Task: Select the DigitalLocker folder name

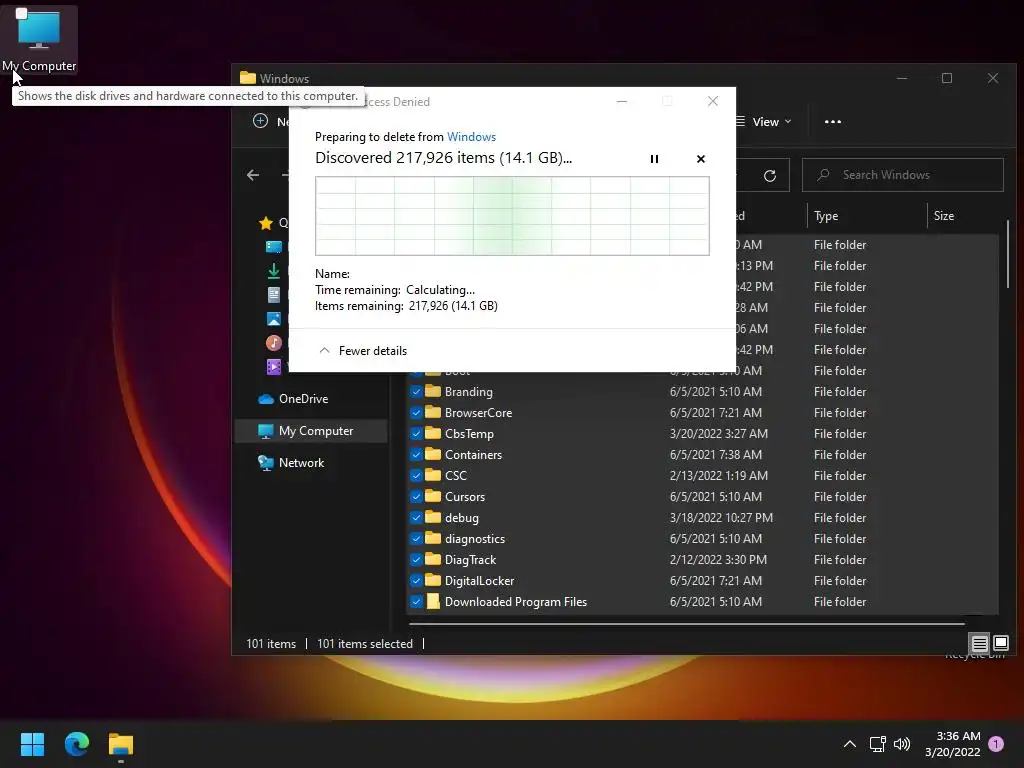Action: click(x=479, y=581)
